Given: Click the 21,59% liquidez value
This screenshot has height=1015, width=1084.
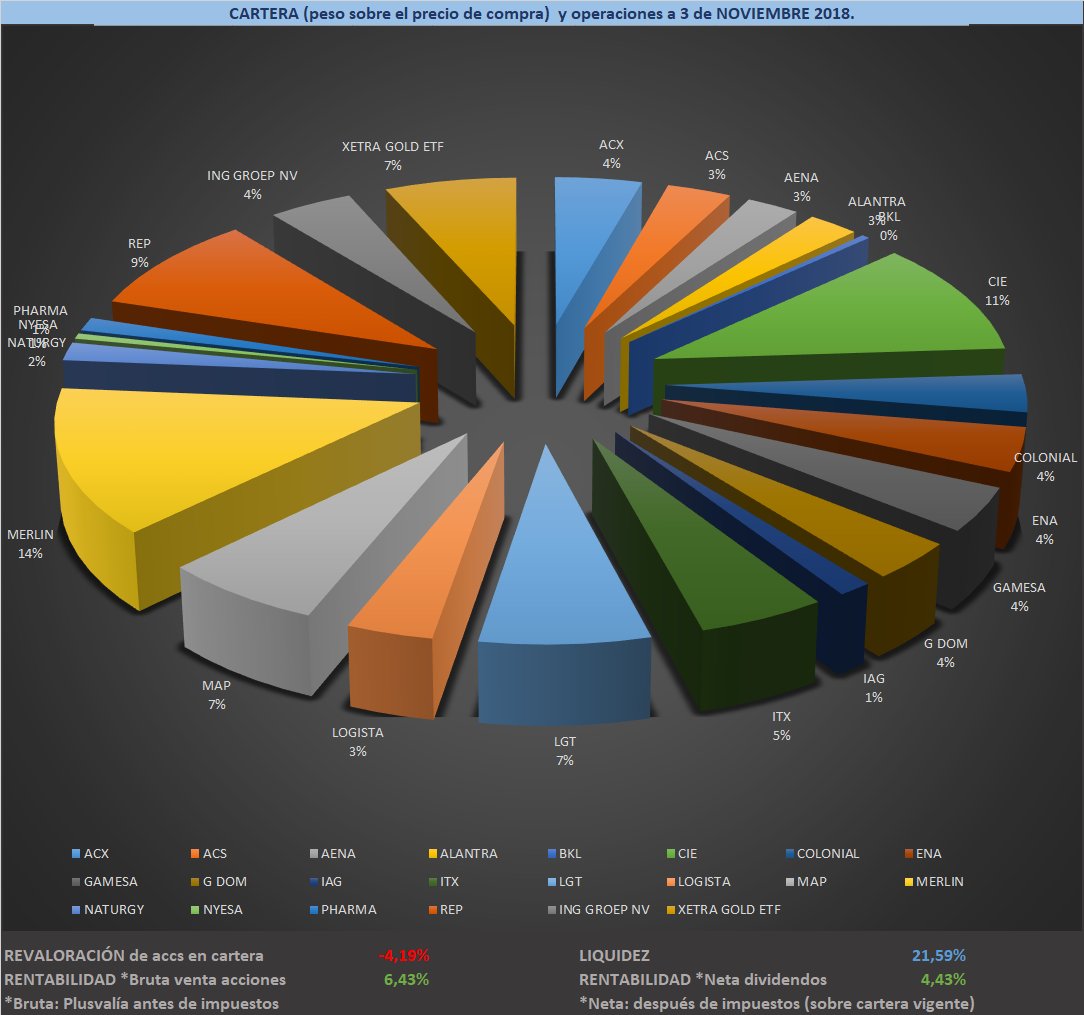Looking at the screenshot, I should [x=939, y=956].
